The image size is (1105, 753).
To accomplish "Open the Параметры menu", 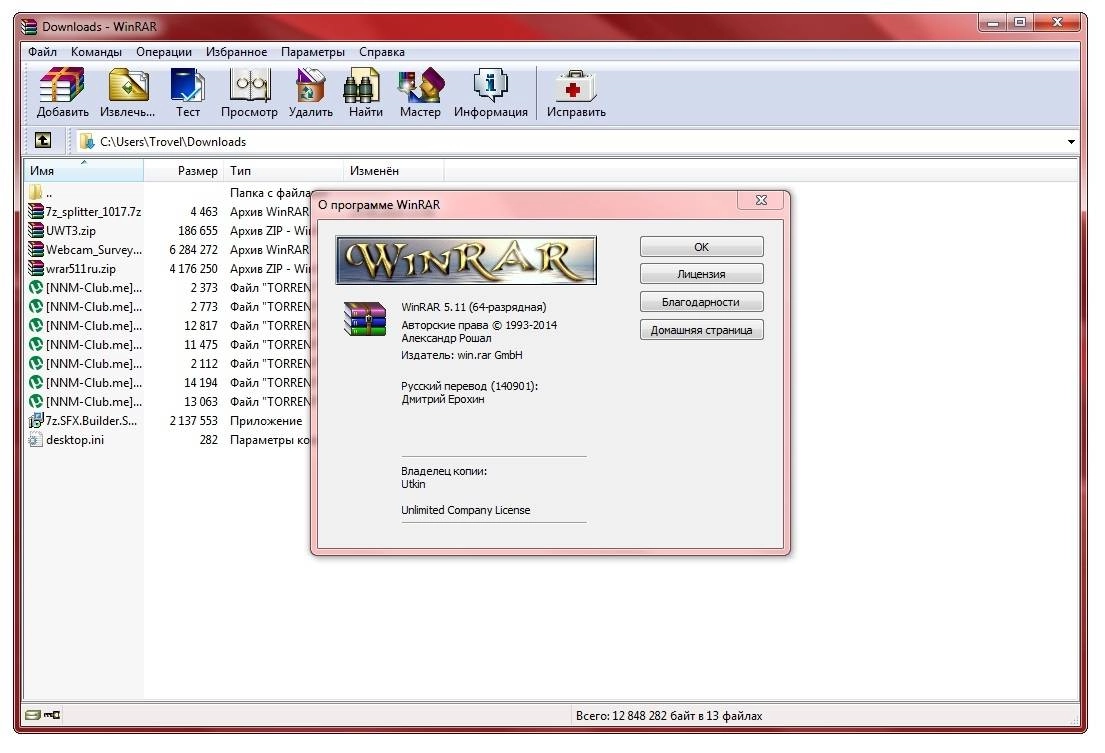I will click(313, 51).
